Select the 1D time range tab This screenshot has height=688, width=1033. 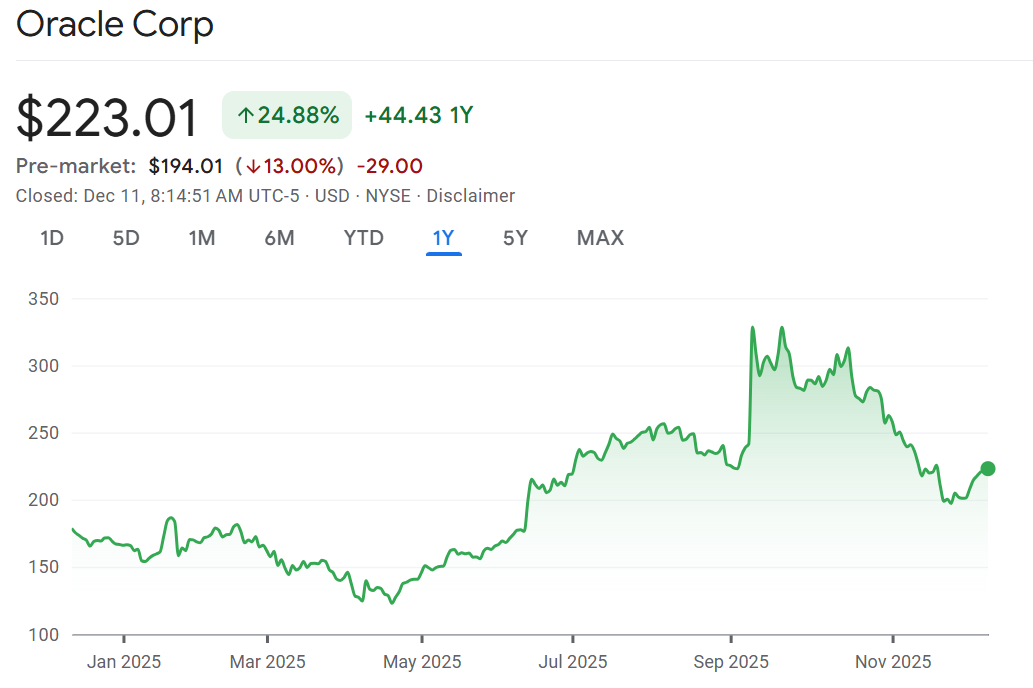[52, 238]
